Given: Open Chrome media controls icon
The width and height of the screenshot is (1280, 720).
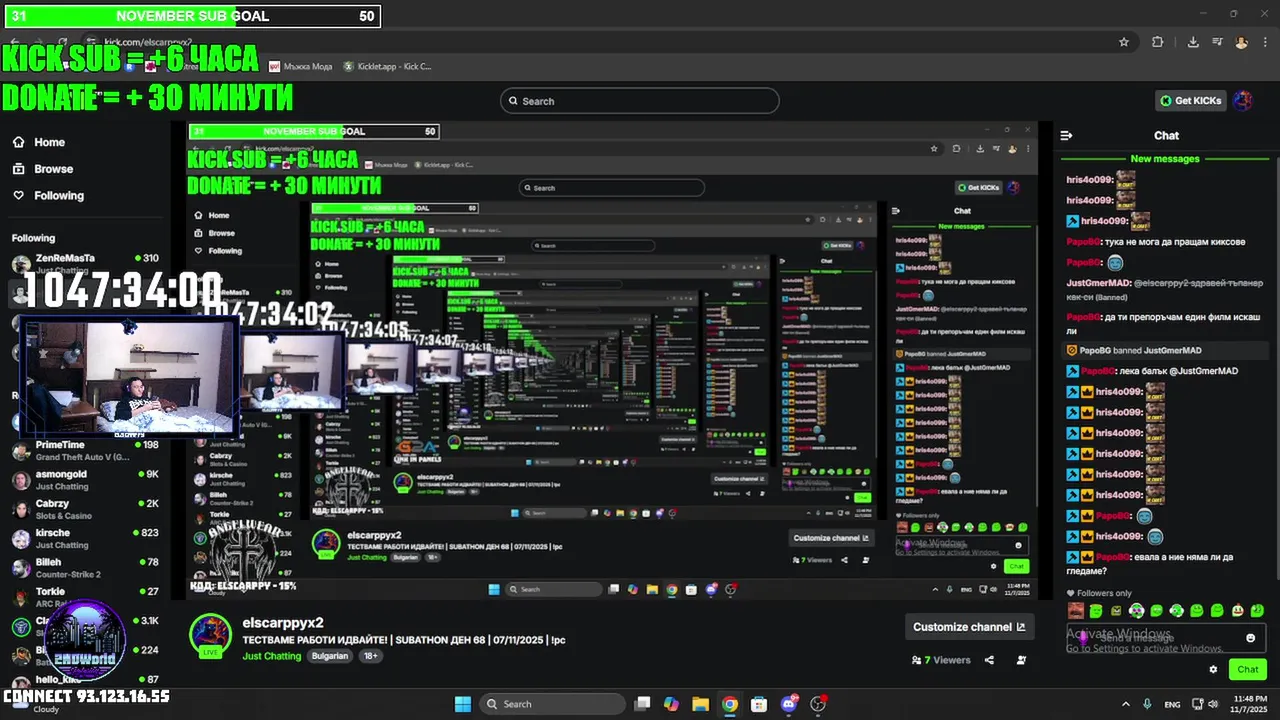Looking at the screenshot, I should point(1218,42).
